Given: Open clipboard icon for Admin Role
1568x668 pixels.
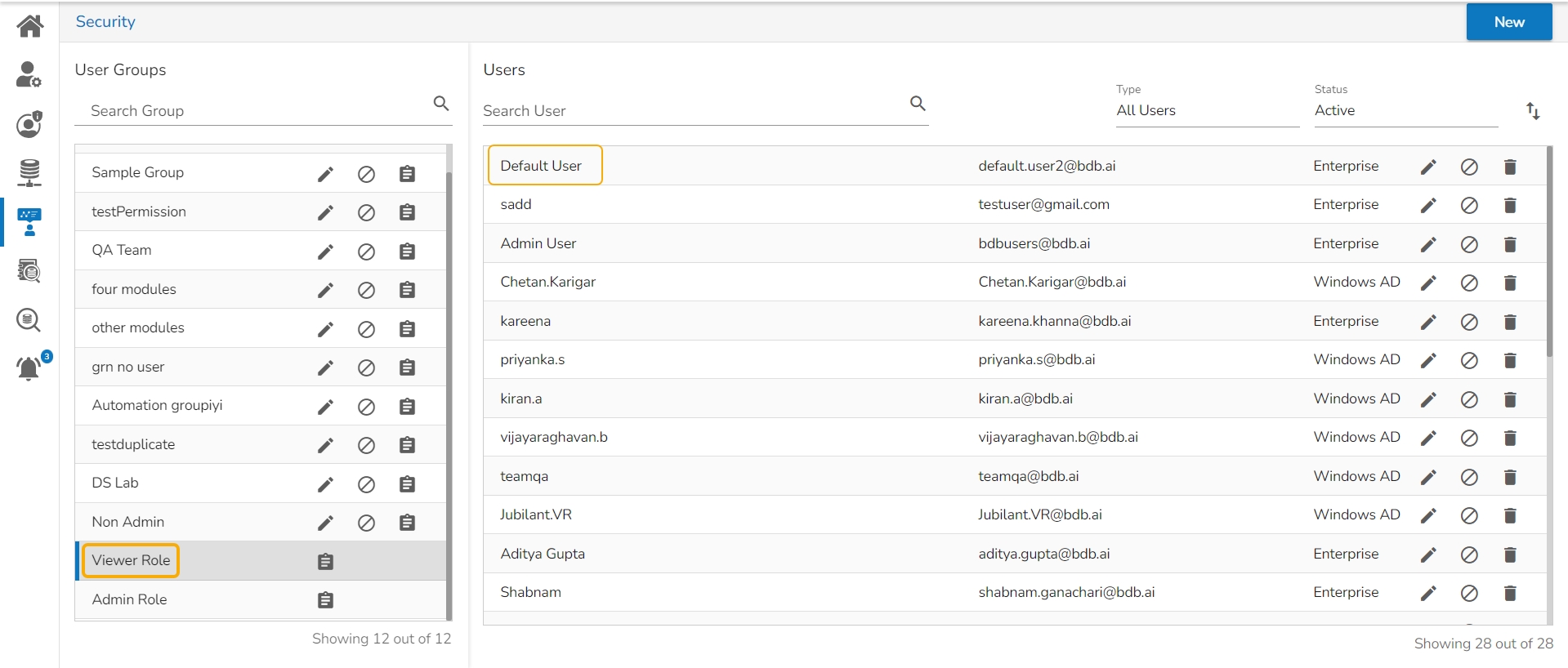Looking at the screenshot, I should 325,600.
